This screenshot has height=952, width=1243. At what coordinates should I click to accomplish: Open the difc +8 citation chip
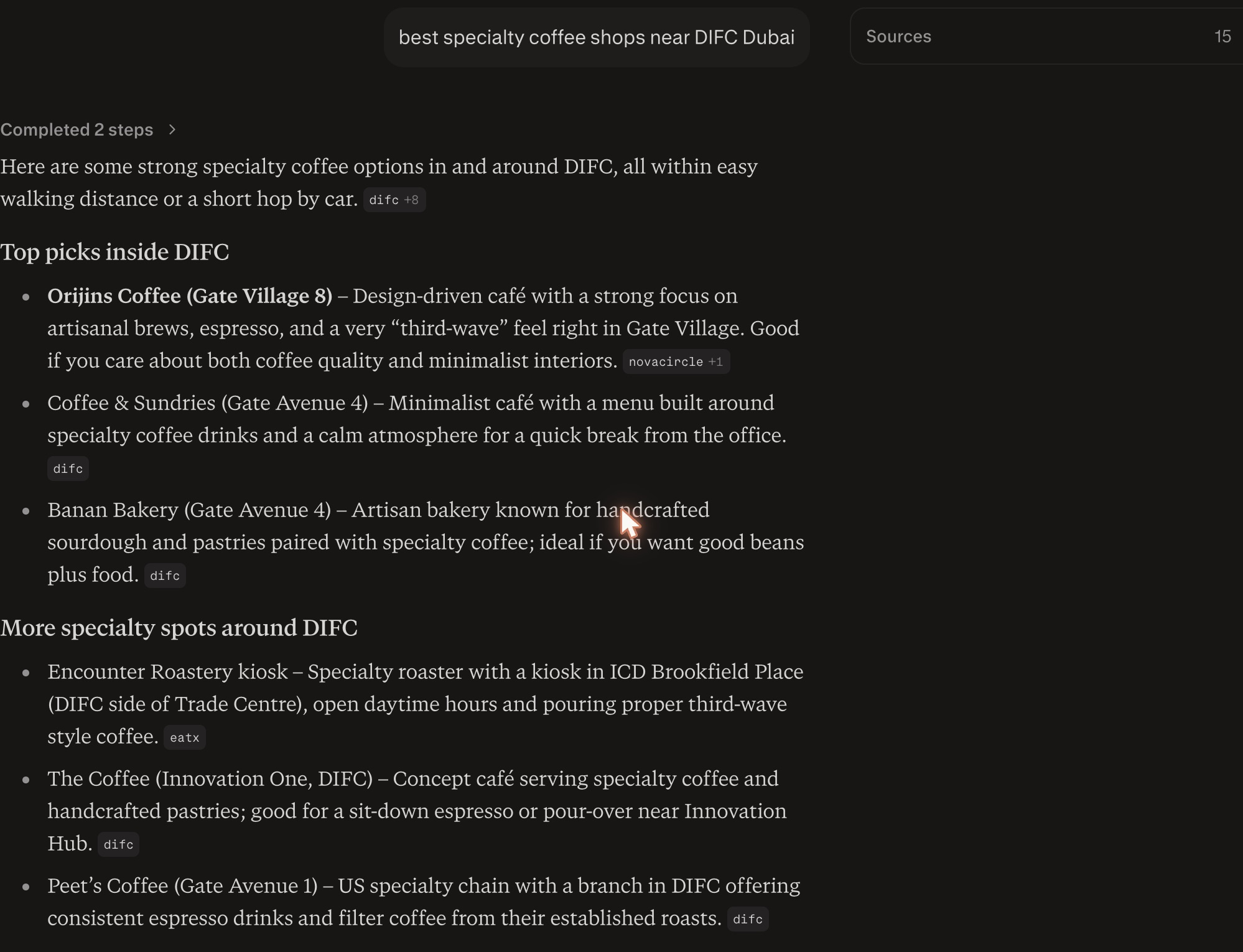tap(394, 200)
